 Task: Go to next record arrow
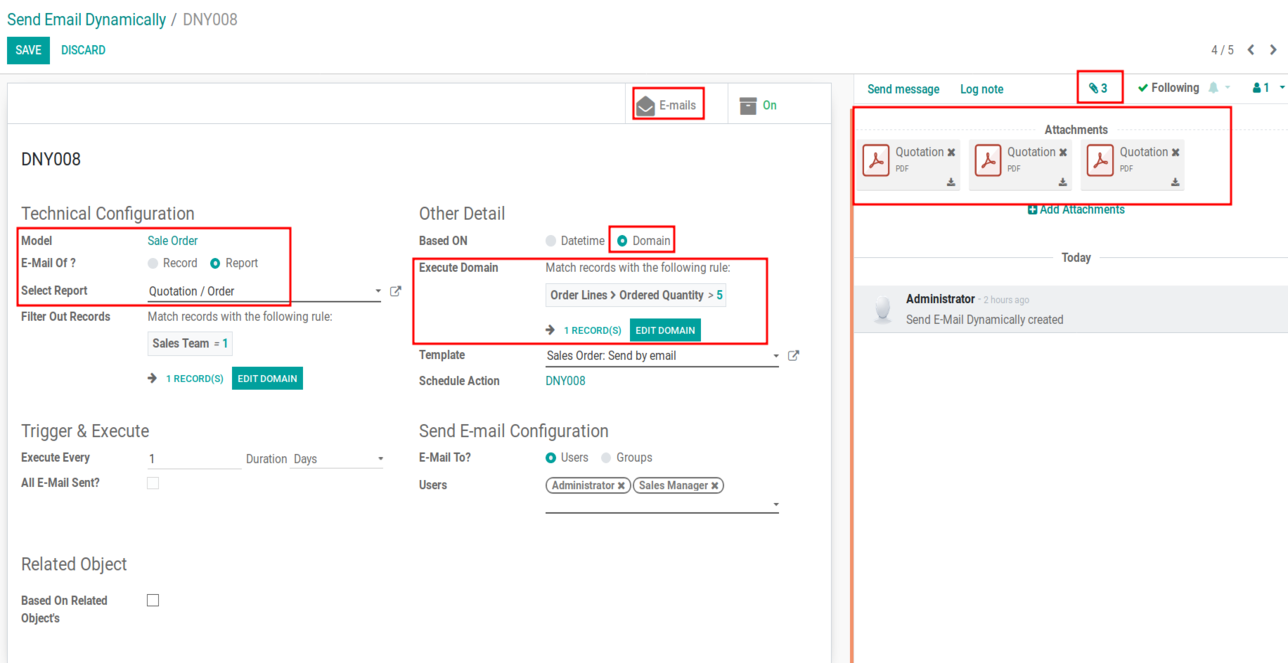point(1273,50)
